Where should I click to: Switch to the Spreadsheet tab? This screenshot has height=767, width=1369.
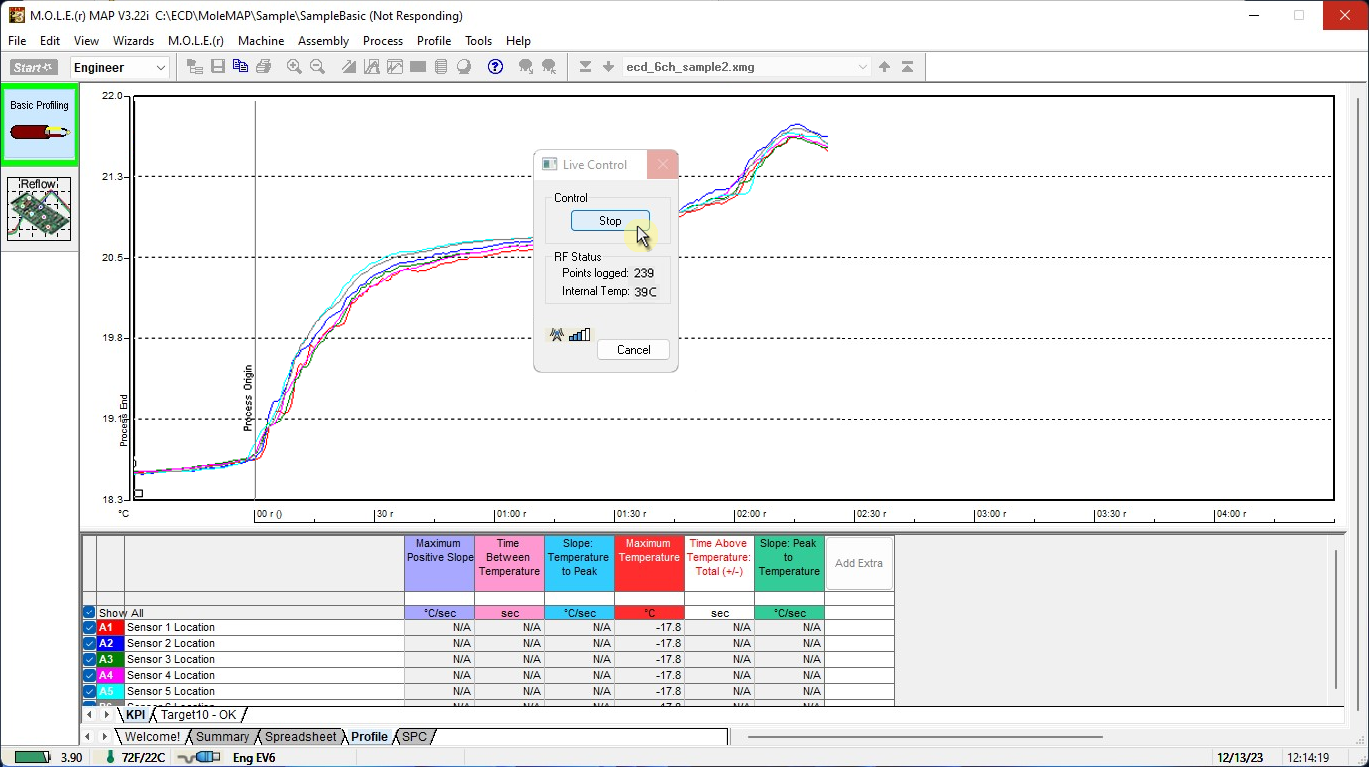point(300,737)
